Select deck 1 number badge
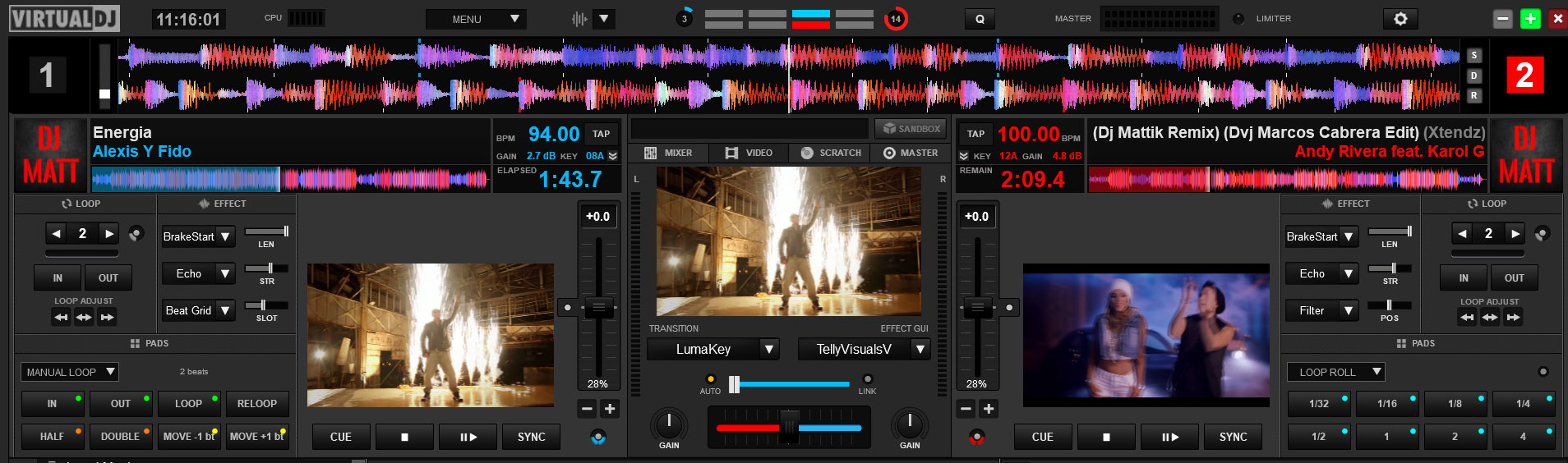This screenshot has width=1568, height=463. point(47,75)
